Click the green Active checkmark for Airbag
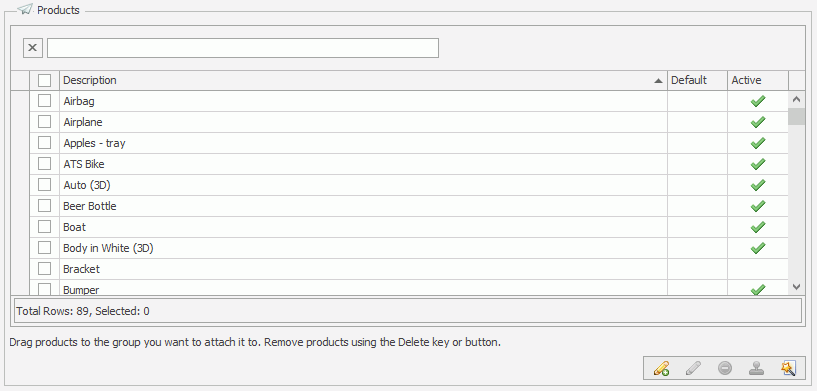 click(x=758, y=101)
